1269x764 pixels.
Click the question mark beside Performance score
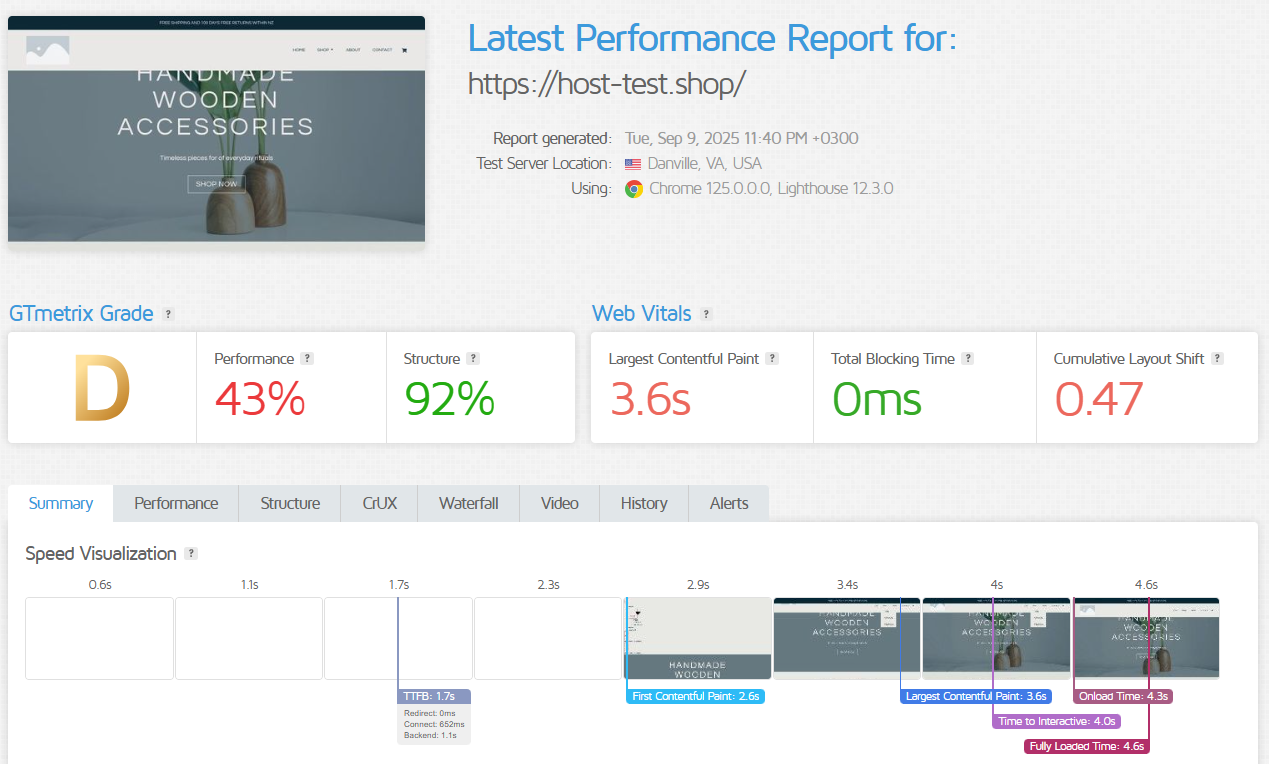(307, 359)
